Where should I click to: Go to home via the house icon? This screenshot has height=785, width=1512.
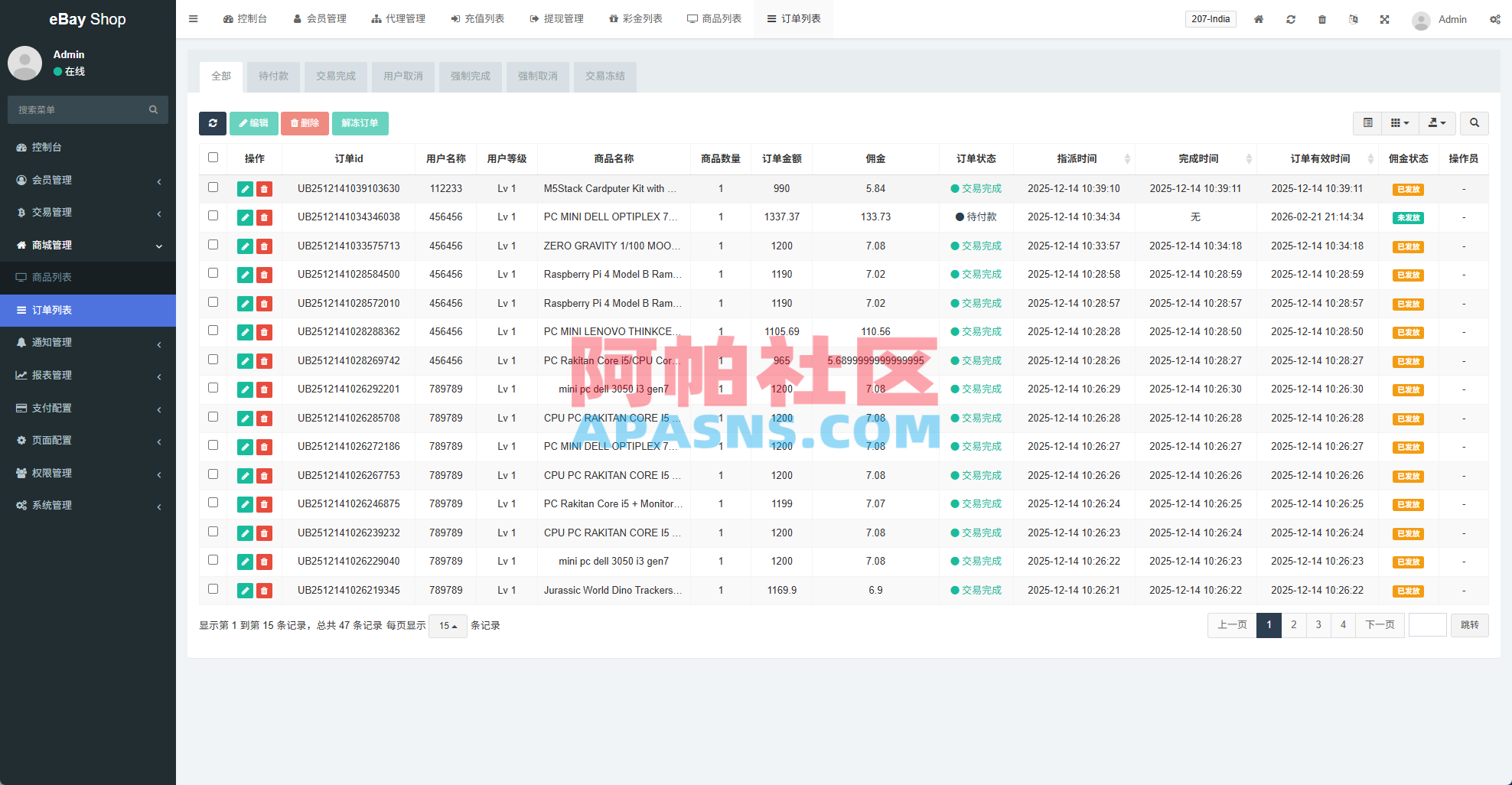[x=1259, y=19]
